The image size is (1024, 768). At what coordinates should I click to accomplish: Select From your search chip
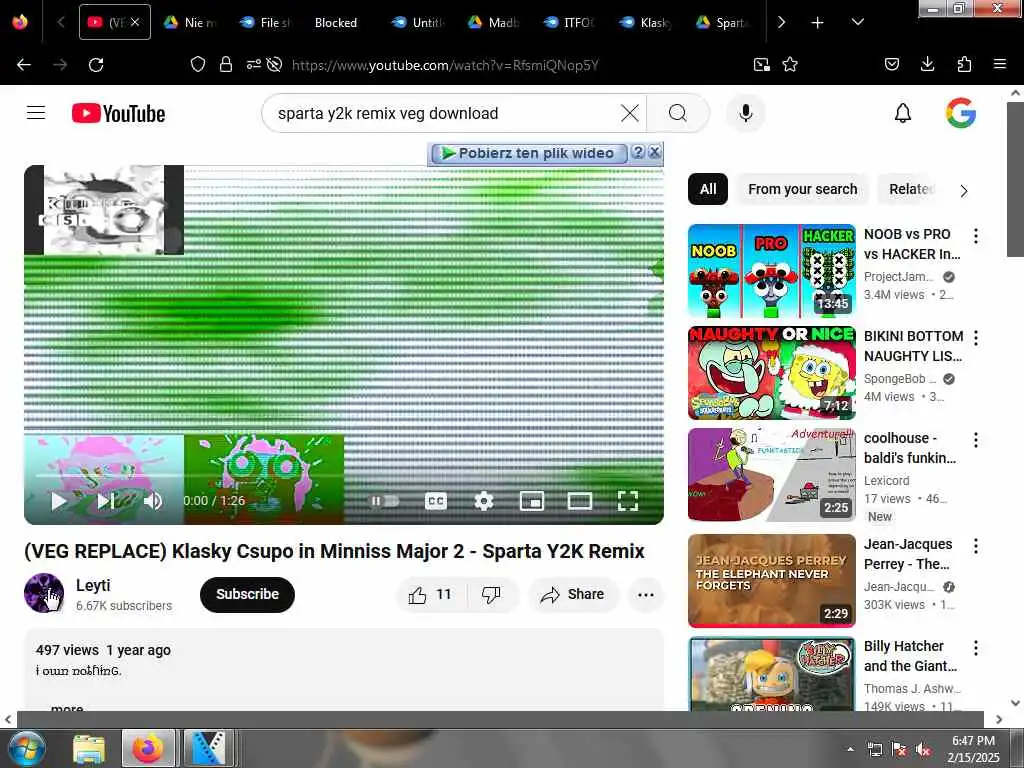[803, 189]
